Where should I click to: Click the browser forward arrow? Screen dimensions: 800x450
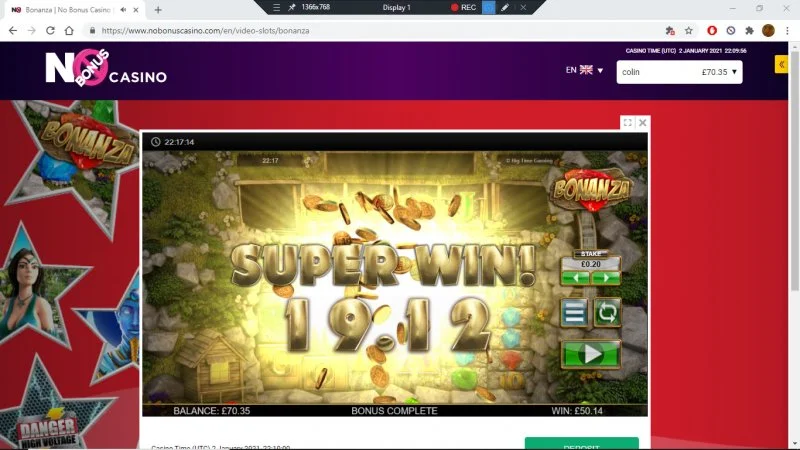coord(32,31)
